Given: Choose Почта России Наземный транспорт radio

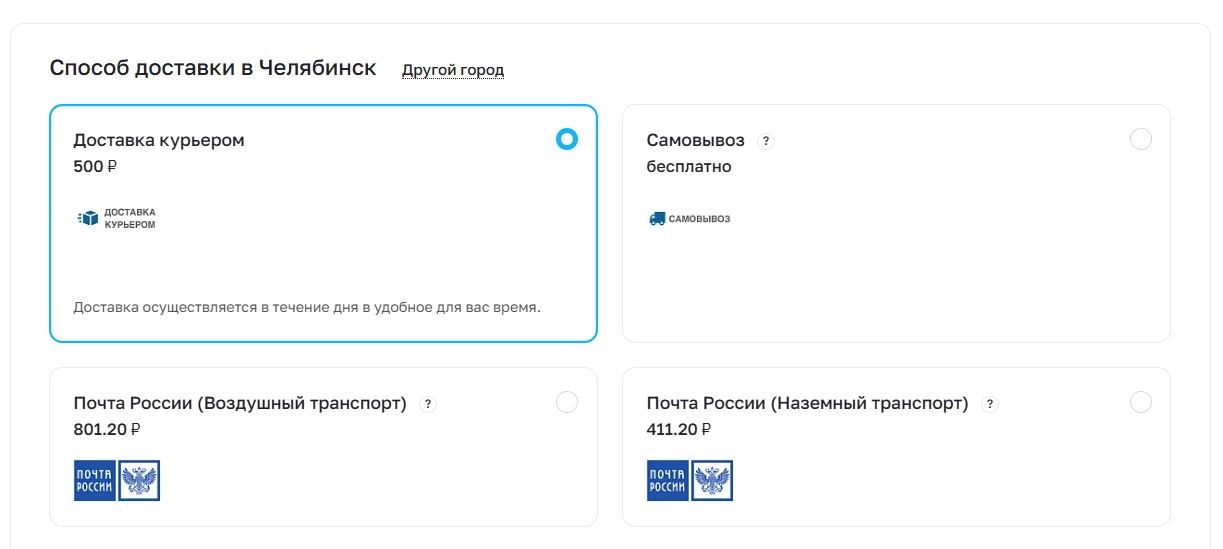Looking at the screenshot, I should [x=1141, y=402].
